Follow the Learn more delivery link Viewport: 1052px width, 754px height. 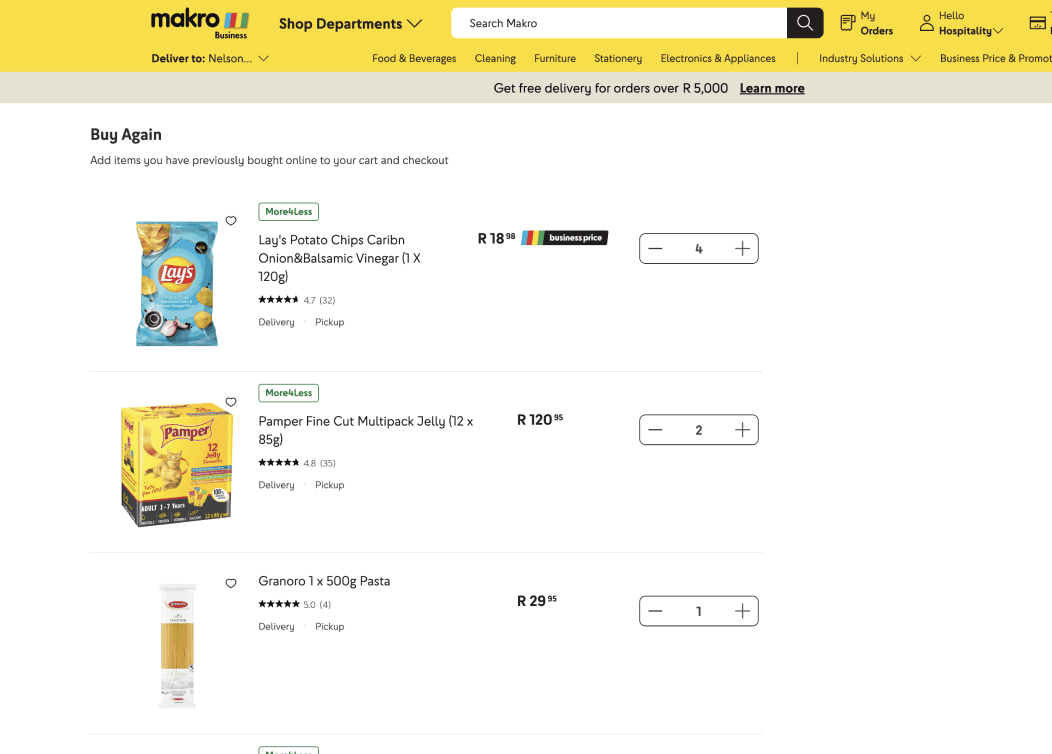click(772, 89)
